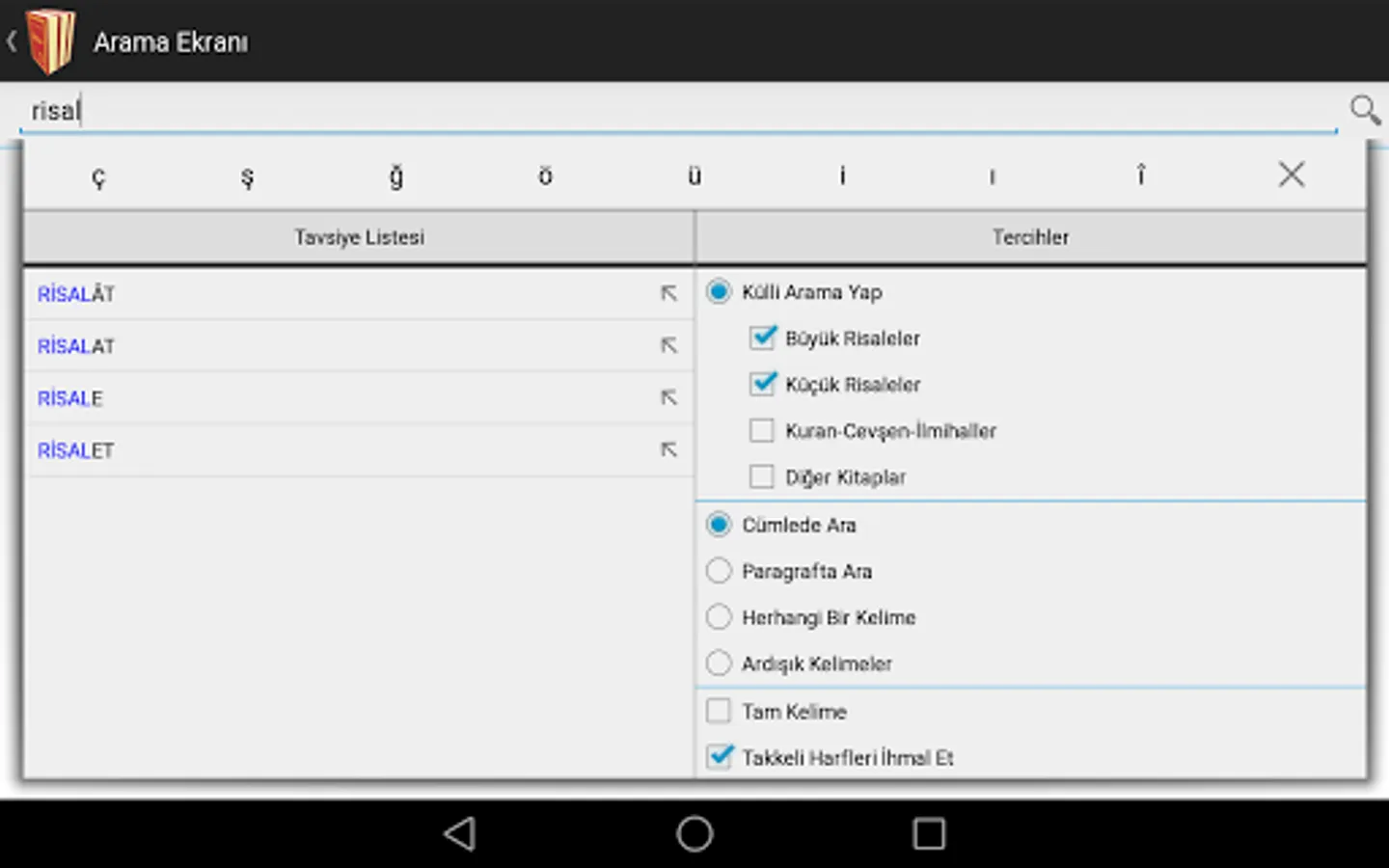Tap the magnifier search icon
1389x868 pixels.
tap(1364, 110)
